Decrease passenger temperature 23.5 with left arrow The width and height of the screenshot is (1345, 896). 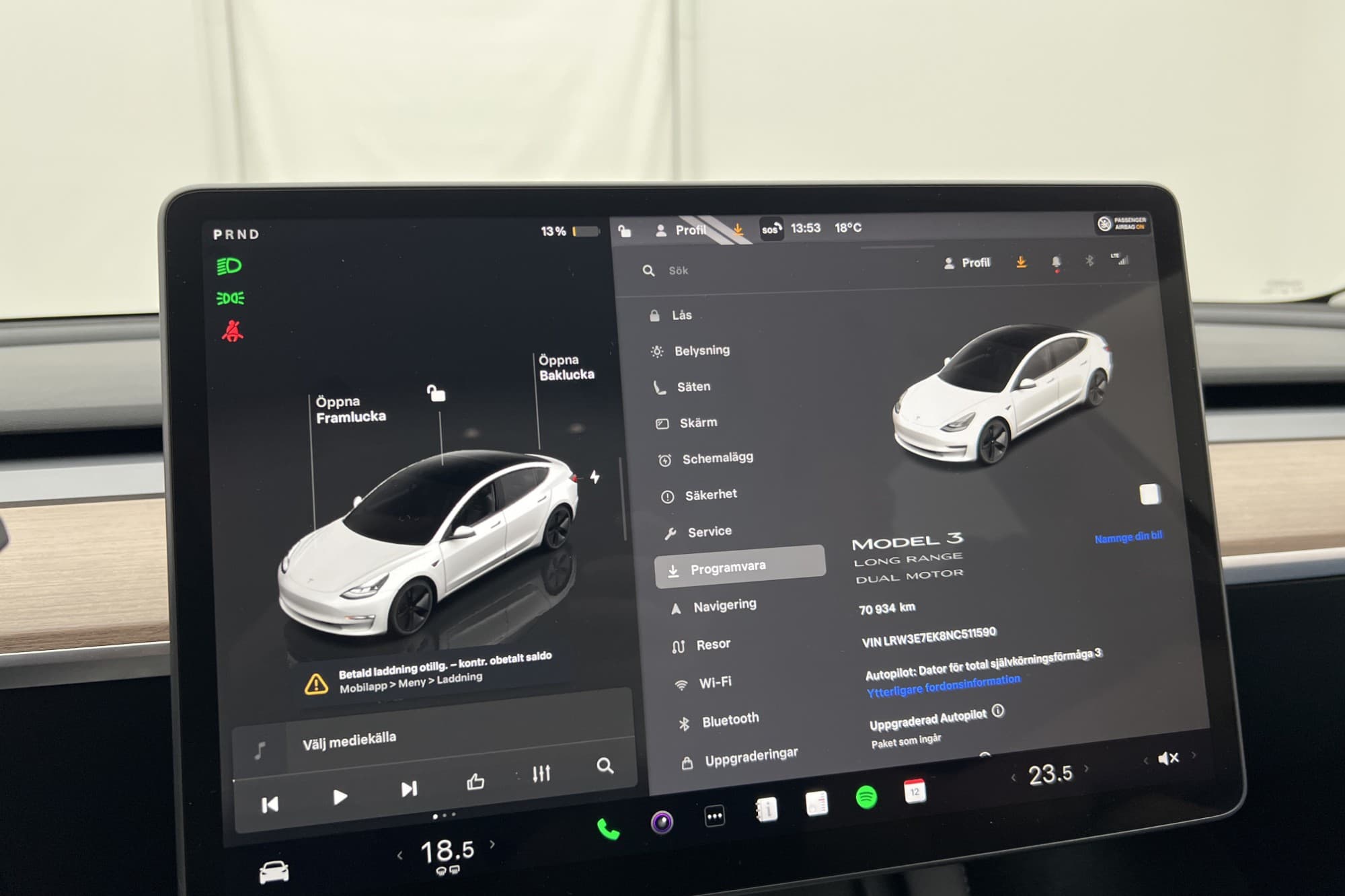point(1013,778)
